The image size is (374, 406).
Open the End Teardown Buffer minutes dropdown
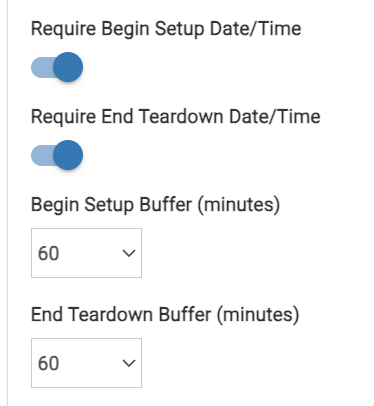coord(86,363)
